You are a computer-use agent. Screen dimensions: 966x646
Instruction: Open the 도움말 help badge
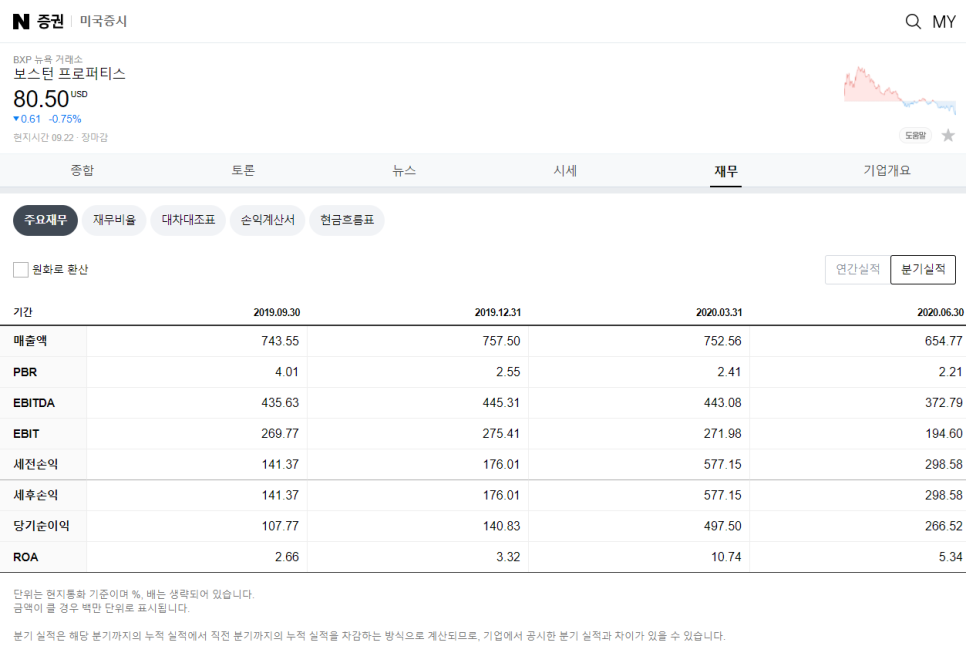[915, 135]
